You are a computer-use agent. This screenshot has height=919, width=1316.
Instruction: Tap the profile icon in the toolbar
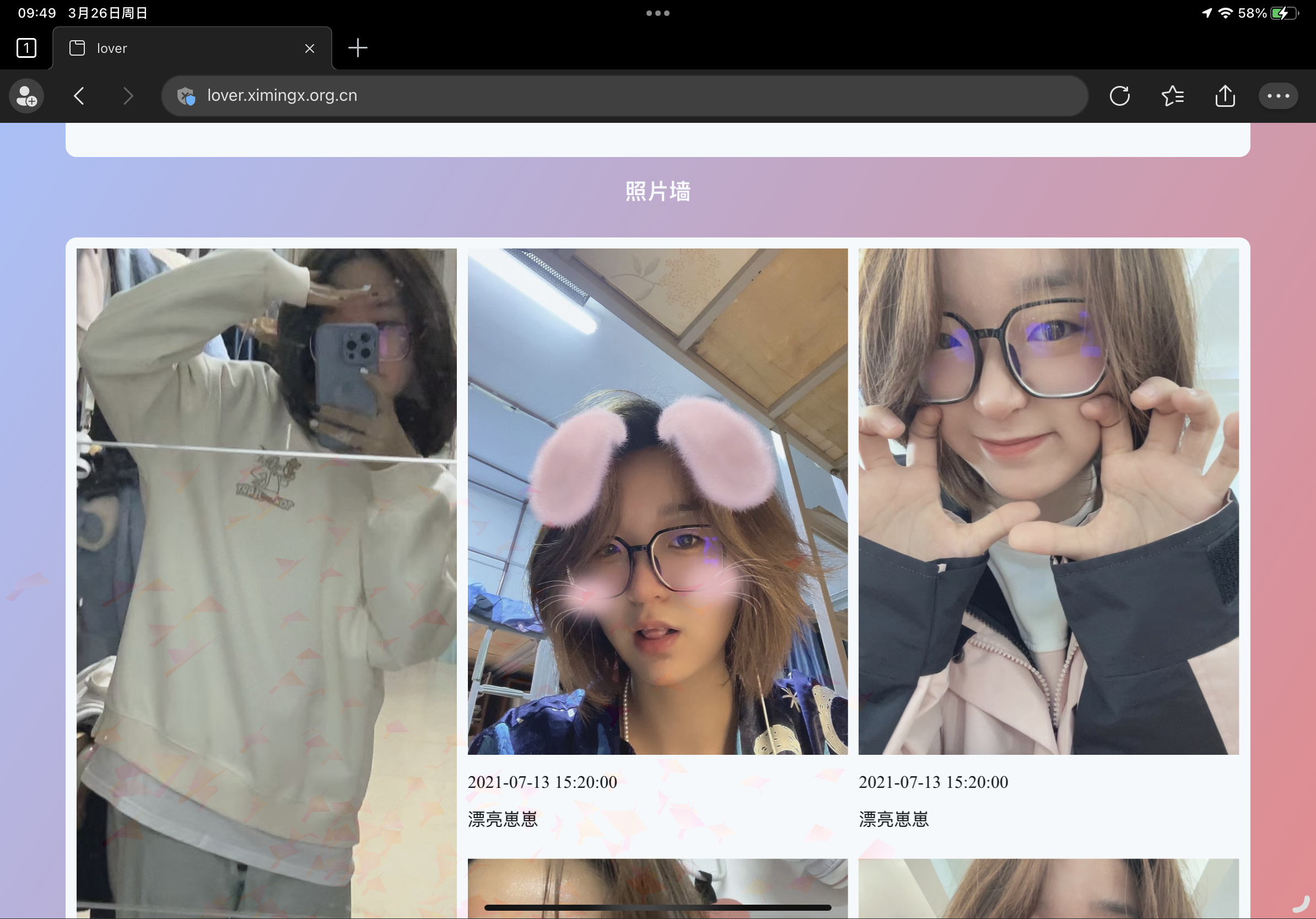pyautogui.click(x=26, y=96)
